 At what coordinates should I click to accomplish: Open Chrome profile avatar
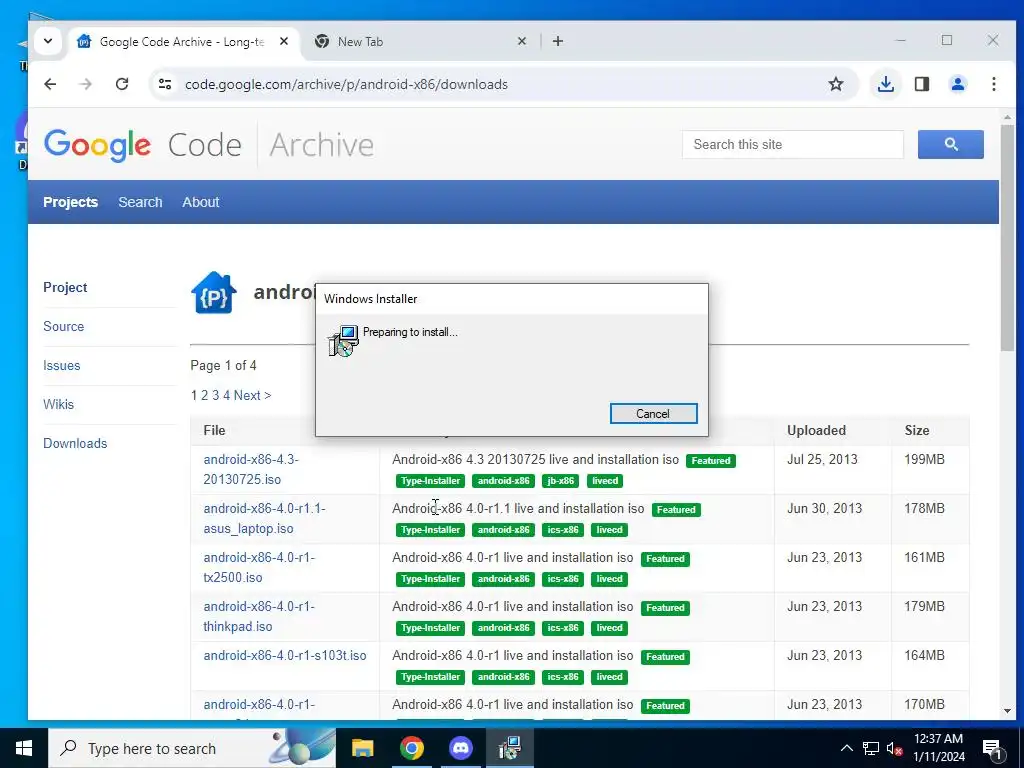pyautogui.click(x=957, y=84)
